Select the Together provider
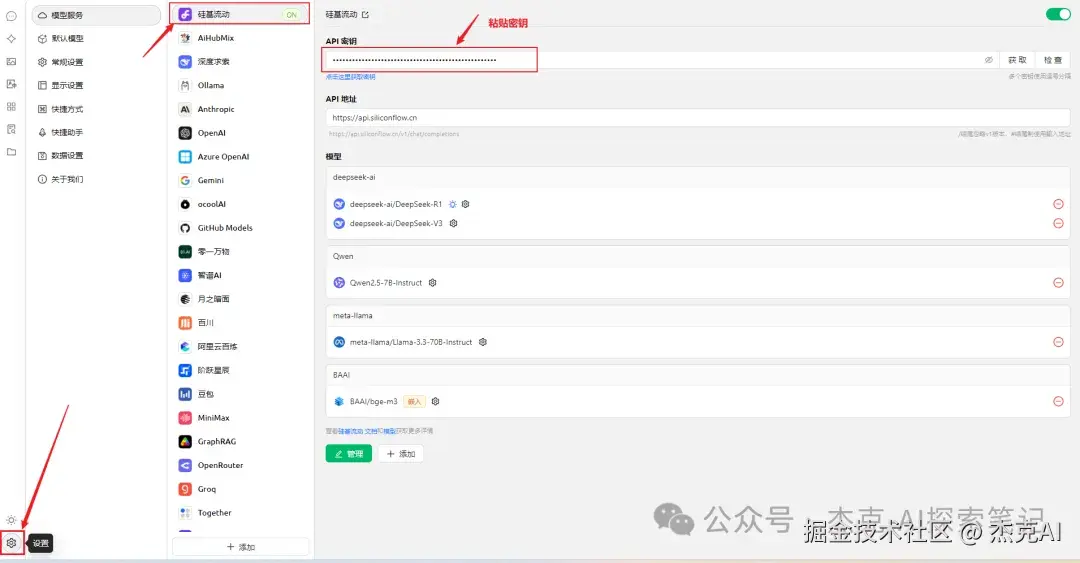1080x563 pixels. click(x=240, y=513)
